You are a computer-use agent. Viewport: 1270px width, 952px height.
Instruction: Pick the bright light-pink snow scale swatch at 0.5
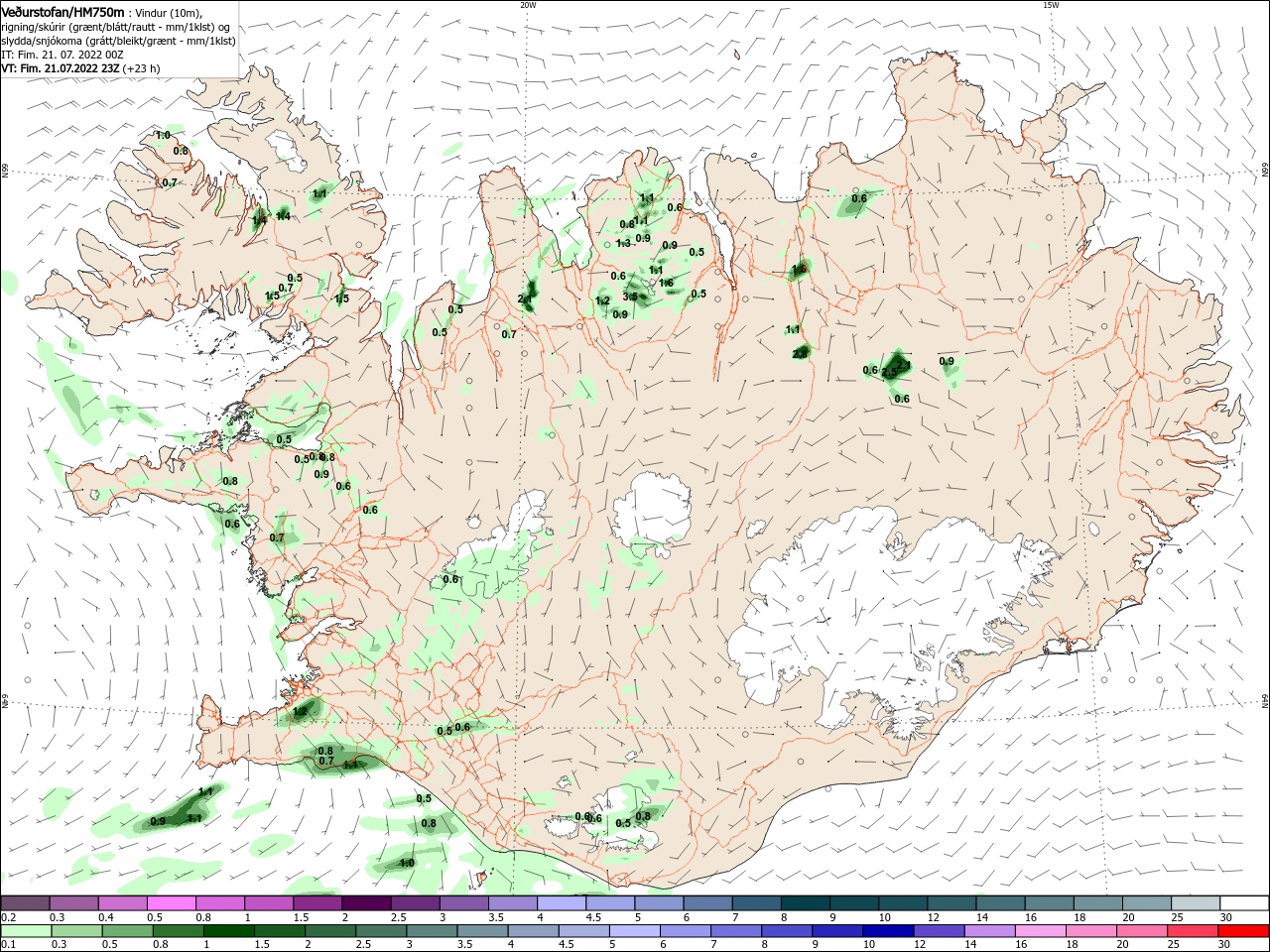(171, 903)
